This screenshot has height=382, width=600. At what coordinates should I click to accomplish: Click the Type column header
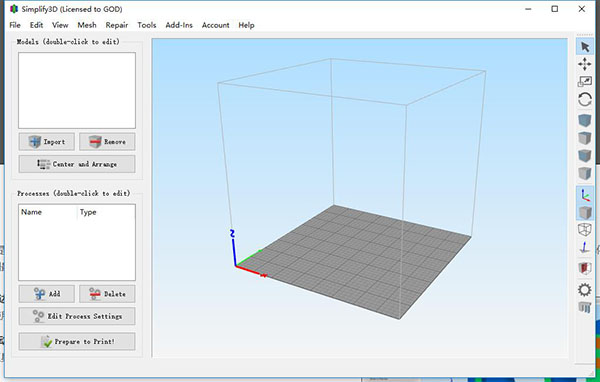(88, 212)
